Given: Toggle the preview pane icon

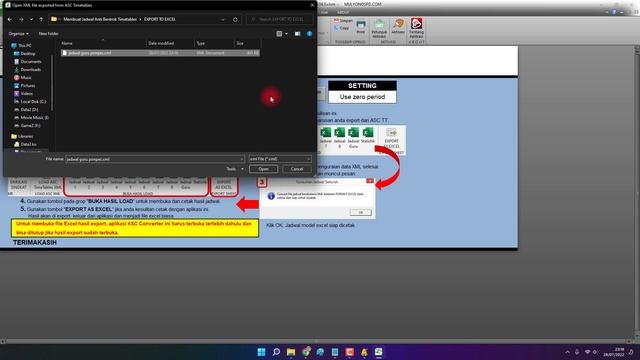Looking at the screenshot, I should coord(298,33).
